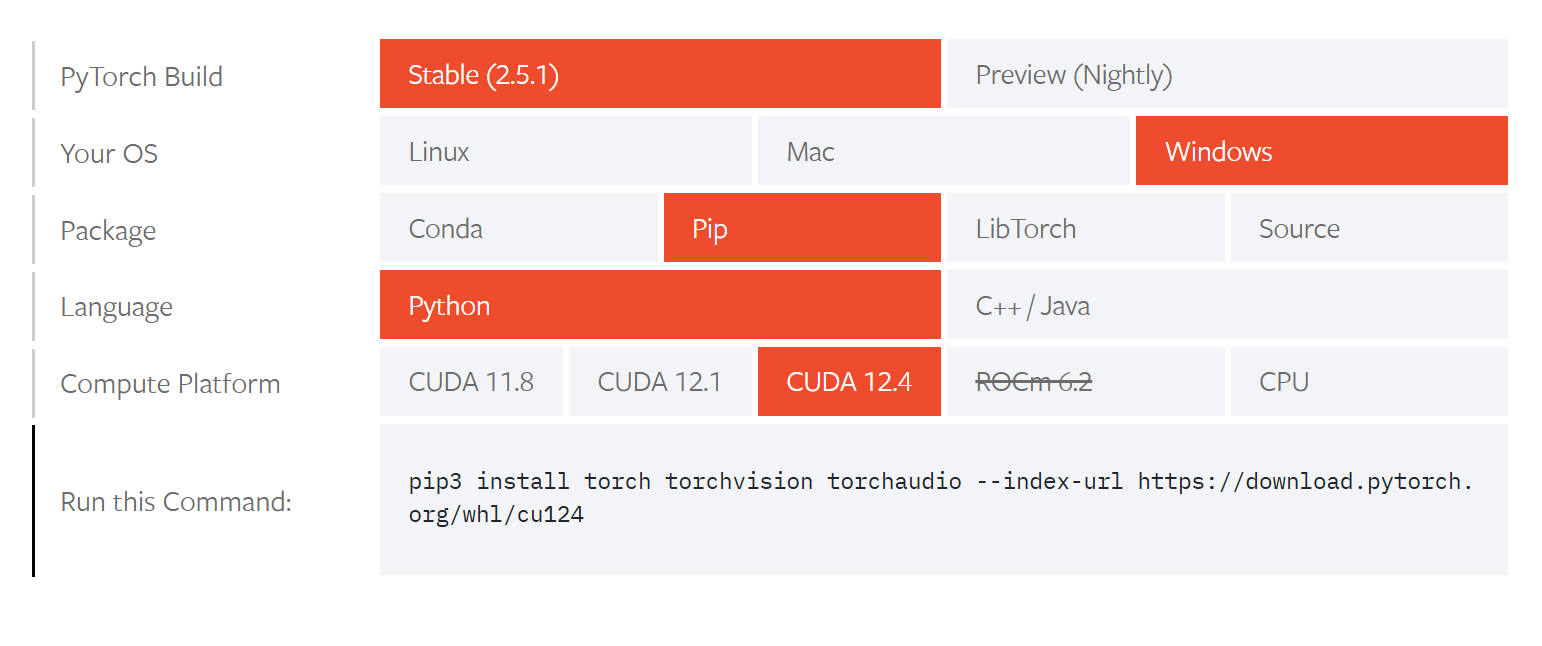This screenshot has width=1542, height=646.
Task: Select the Pip package option
Action: point(802,228)
